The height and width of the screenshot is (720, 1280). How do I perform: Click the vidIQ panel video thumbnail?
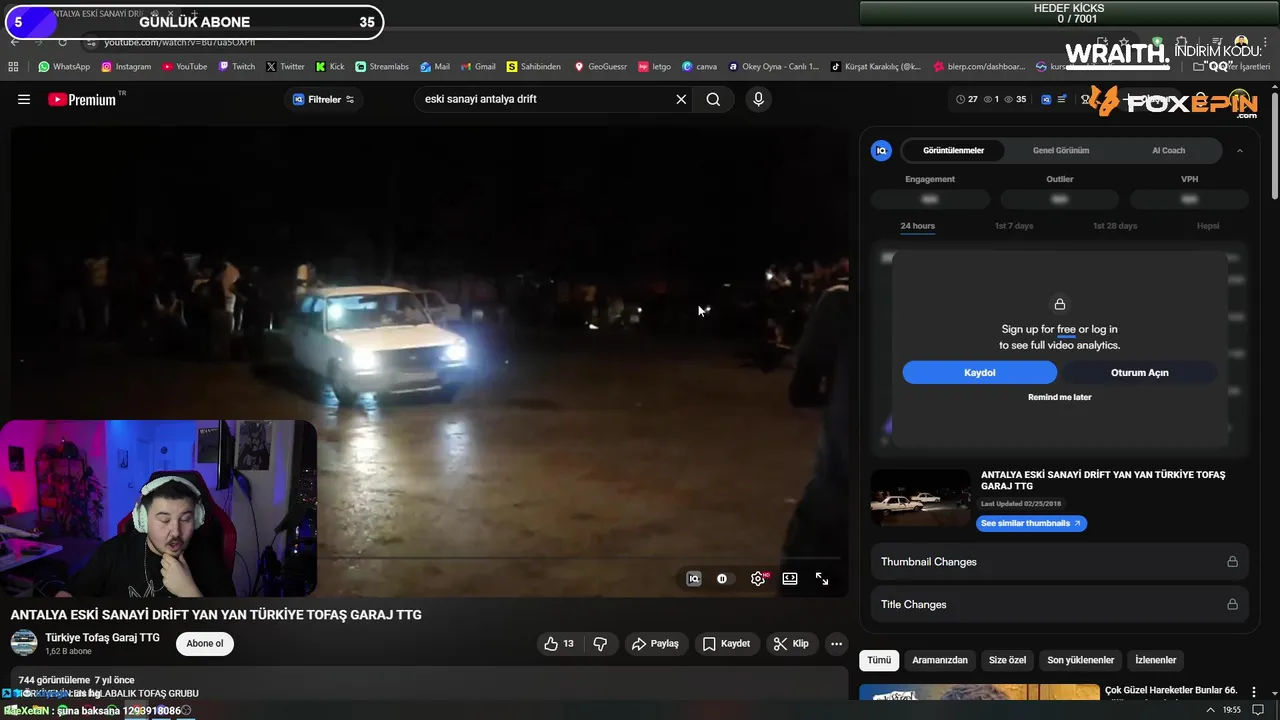[x=920, y=497]
